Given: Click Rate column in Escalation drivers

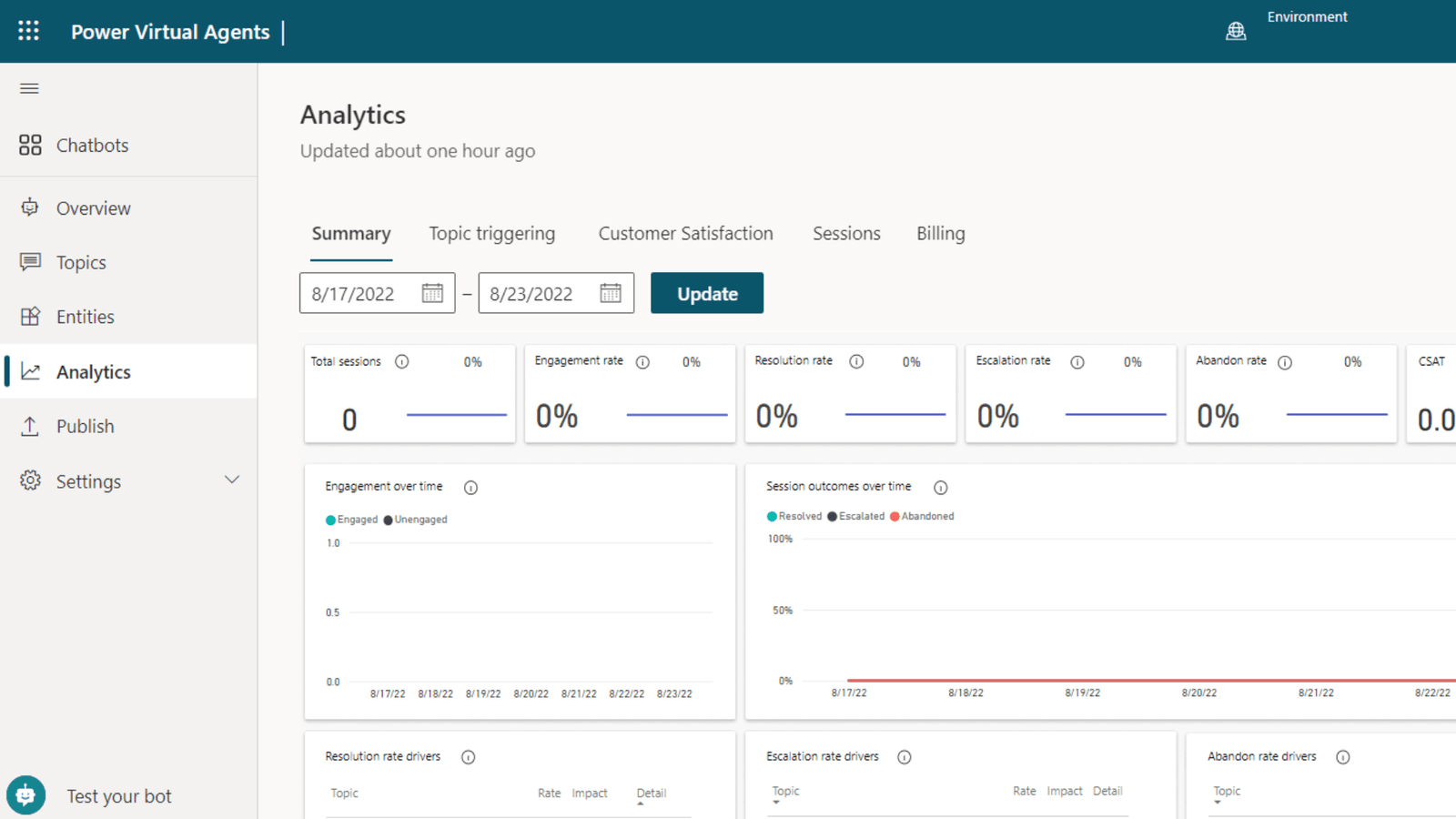Looking at the screenshot, I should click(1024, 792).
